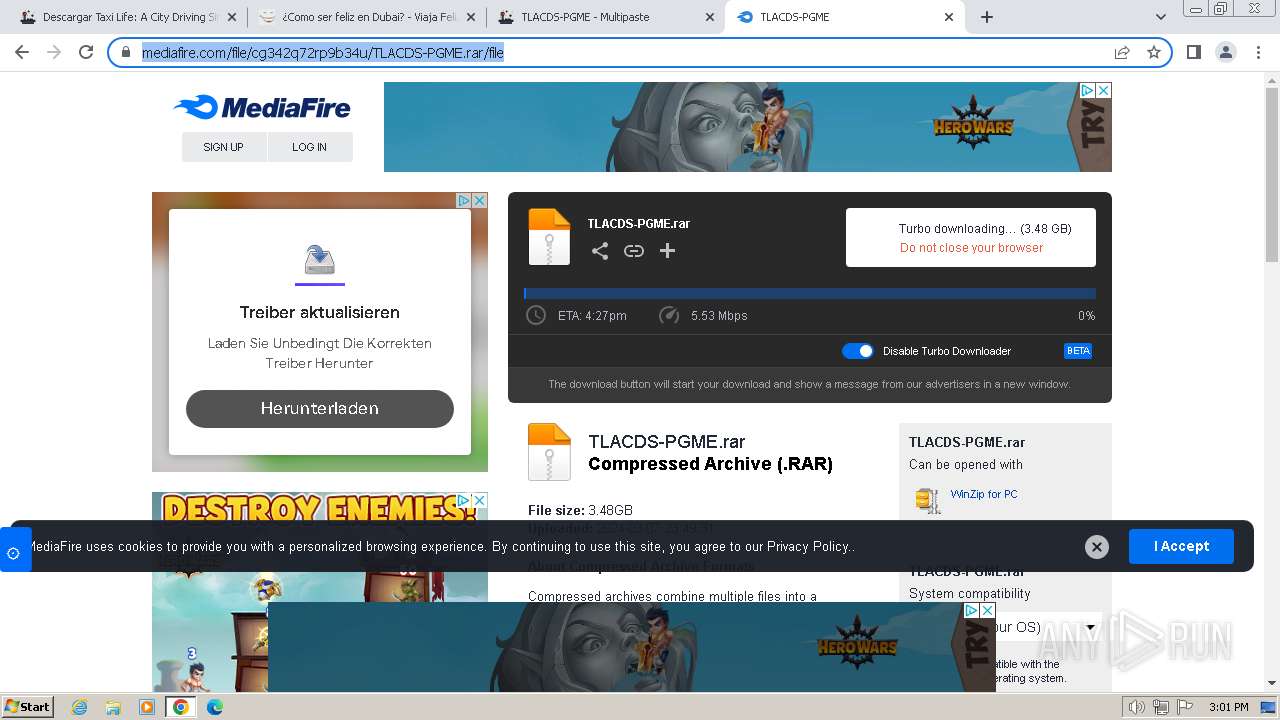This screenshot has width=1280, height=720.
Task: Open the cookie settings gear icon
Action: pos(13,552)
